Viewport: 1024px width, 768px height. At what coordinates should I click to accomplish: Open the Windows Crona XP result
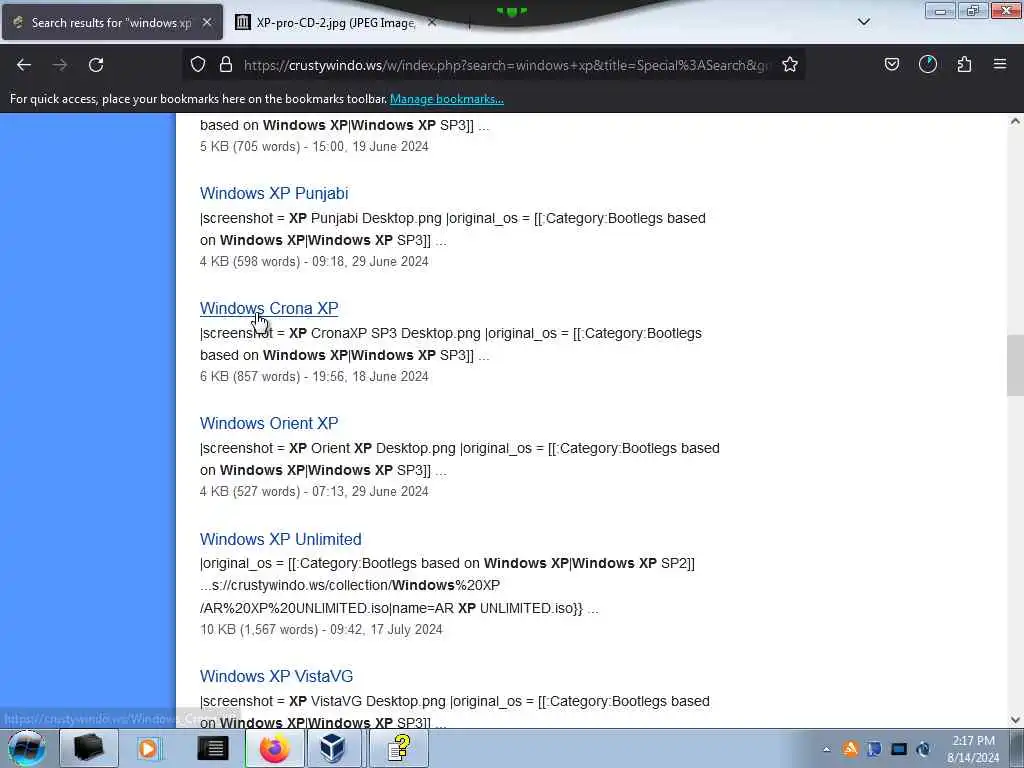point(269,308)
